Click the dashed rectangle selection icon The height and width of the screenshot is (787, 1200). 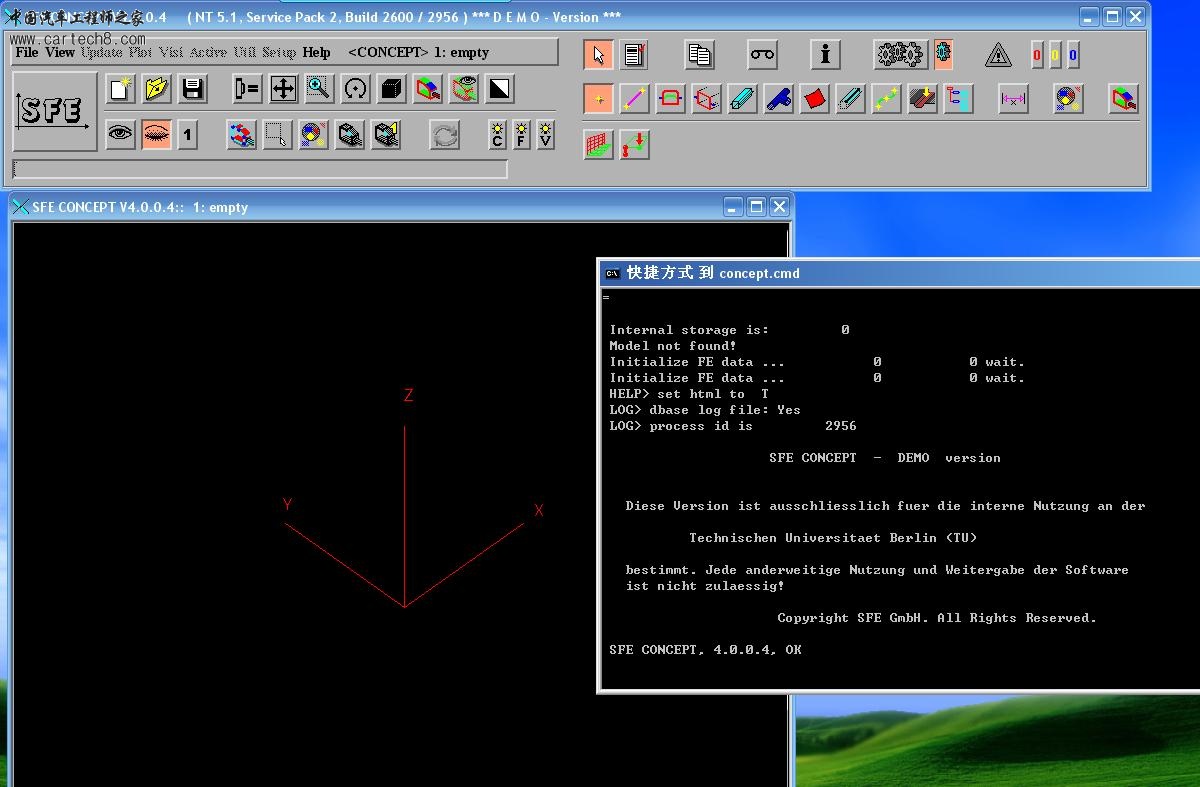click(x=277, y=134)
